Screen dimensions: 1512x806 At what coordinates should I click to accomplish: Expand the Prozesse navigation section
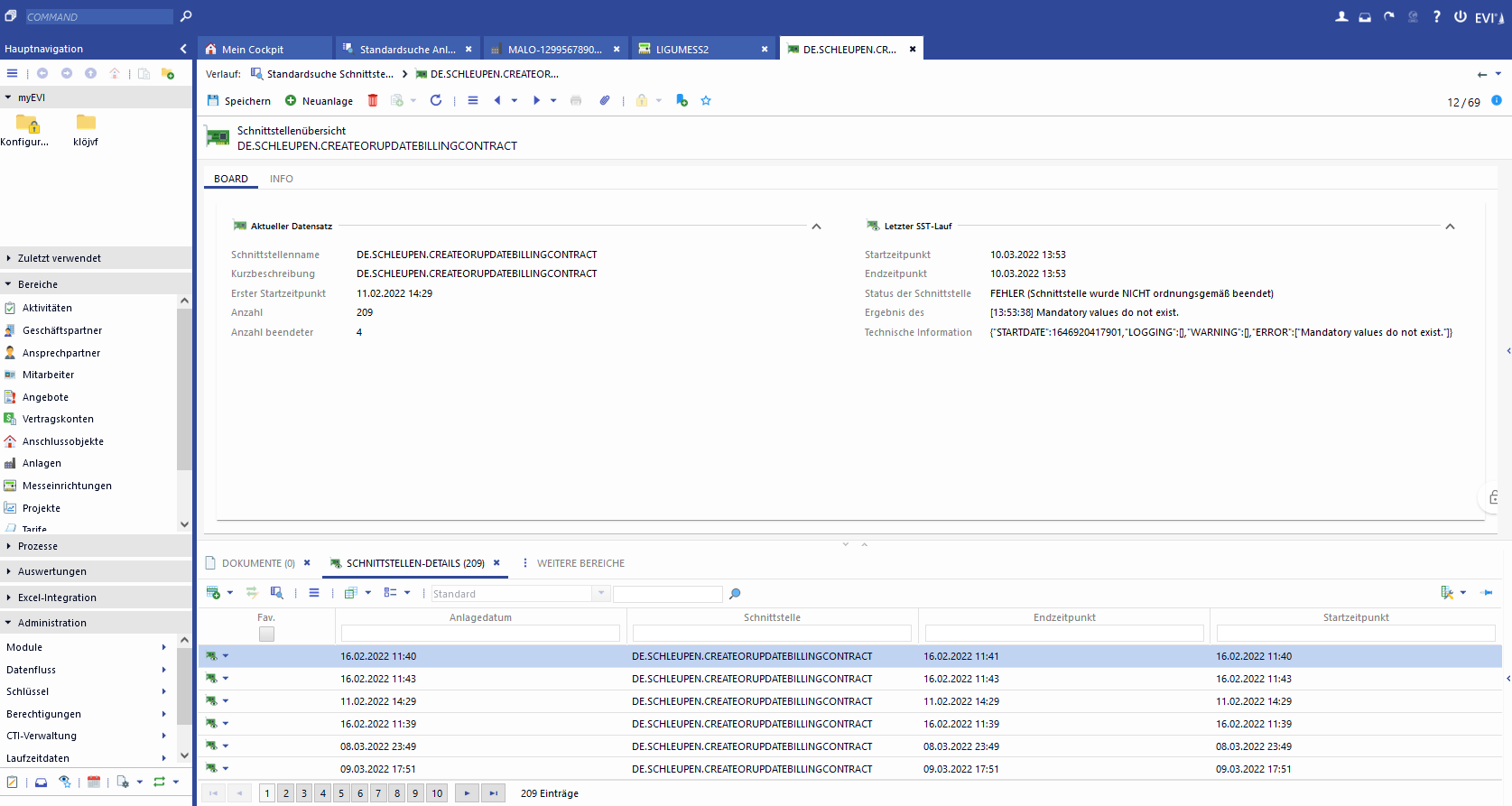click(x=38, y=546)
